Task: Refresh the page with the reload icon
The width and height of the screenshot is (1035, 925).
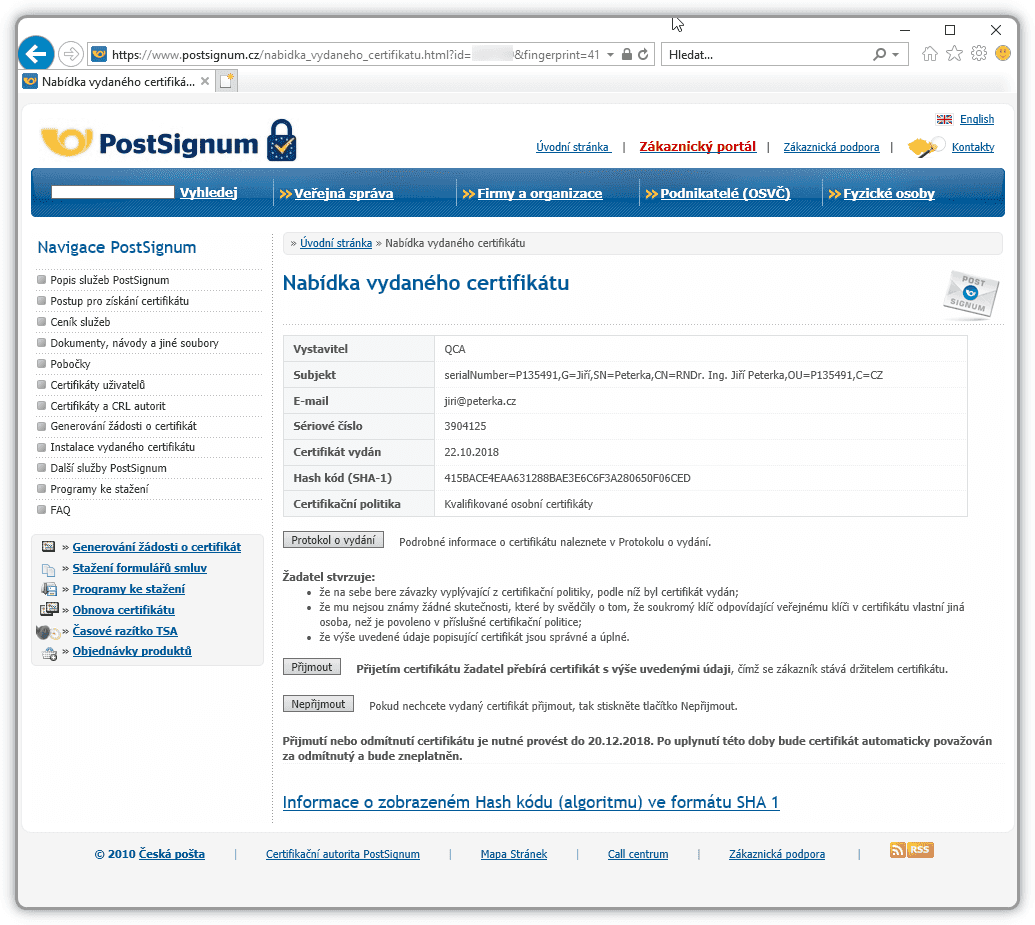Action: point(643,54)
